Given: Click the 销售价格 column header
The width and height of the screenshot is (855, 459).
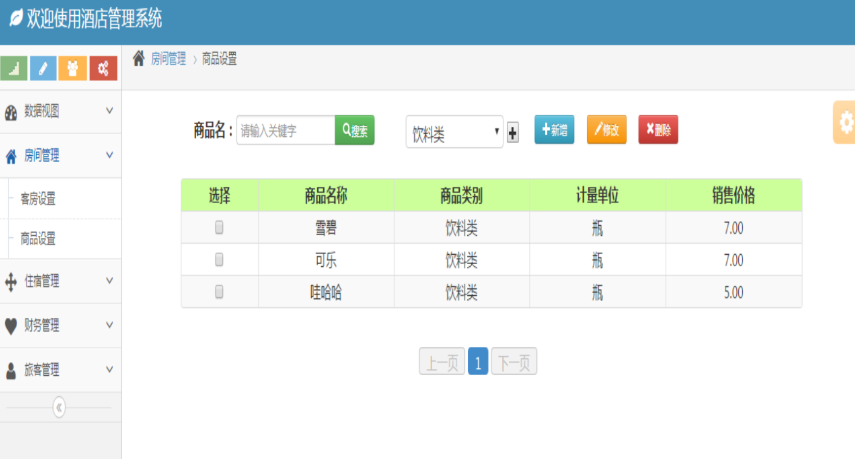Looking at the screenshot, I should pos(733,195).
